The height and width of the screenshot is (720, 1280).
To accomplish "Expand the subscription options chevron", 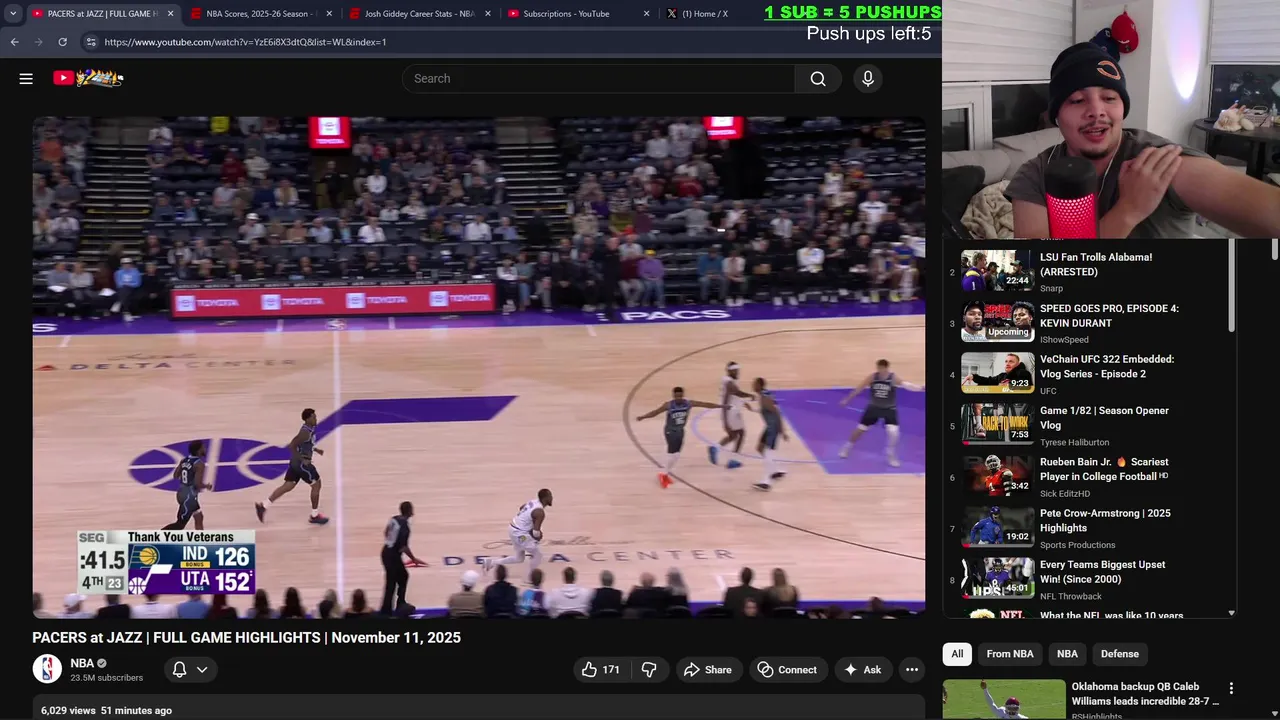I will tap(202, 670).
